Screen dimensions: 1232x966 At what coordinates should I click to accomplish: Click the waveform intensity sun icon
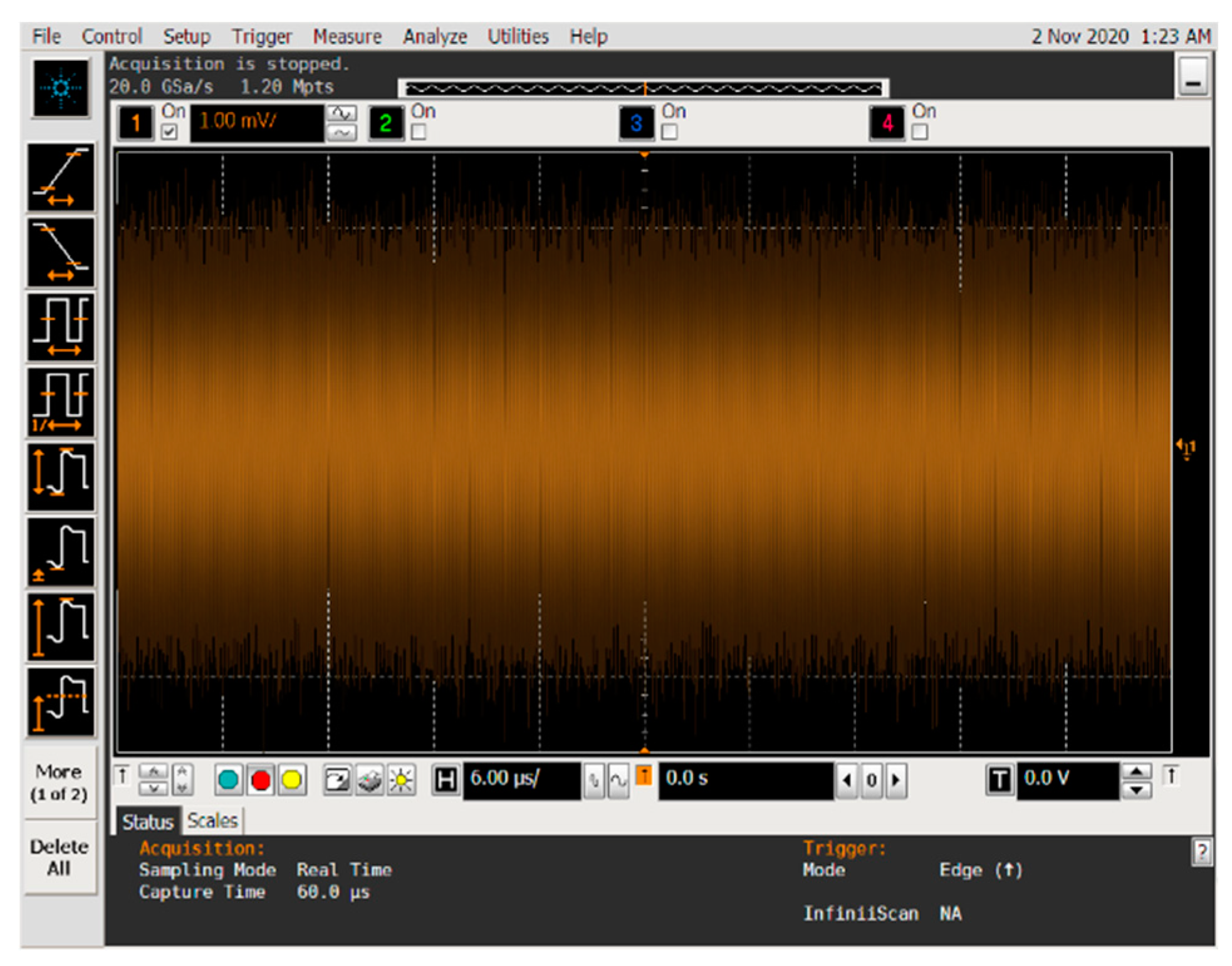(401, 781)
